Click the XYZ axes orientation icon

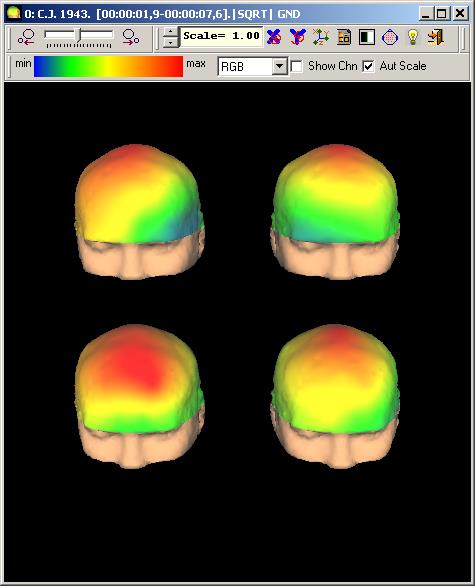click(321, 37)
